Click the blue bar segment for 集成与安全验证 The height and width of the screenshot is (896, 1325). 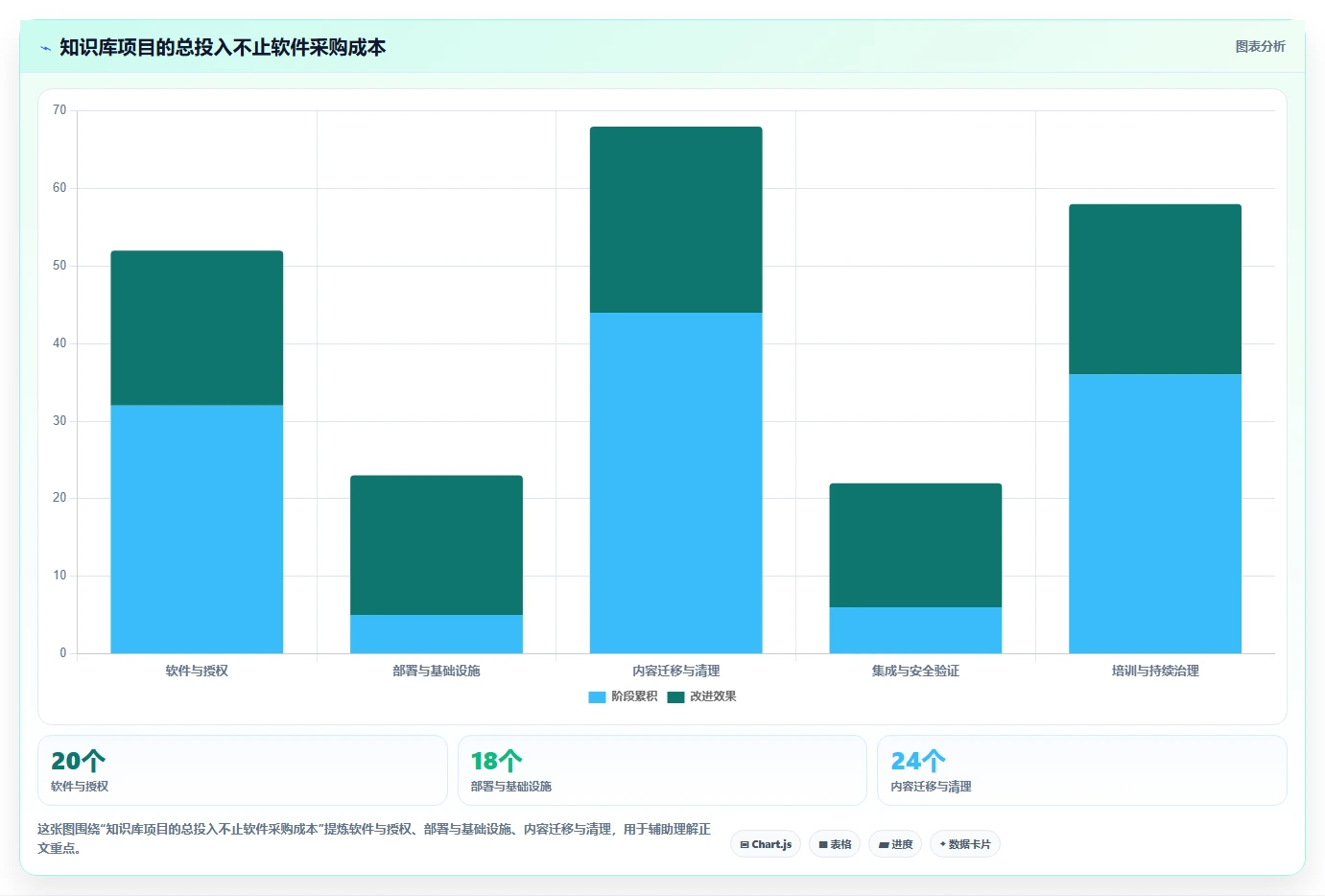915,630
